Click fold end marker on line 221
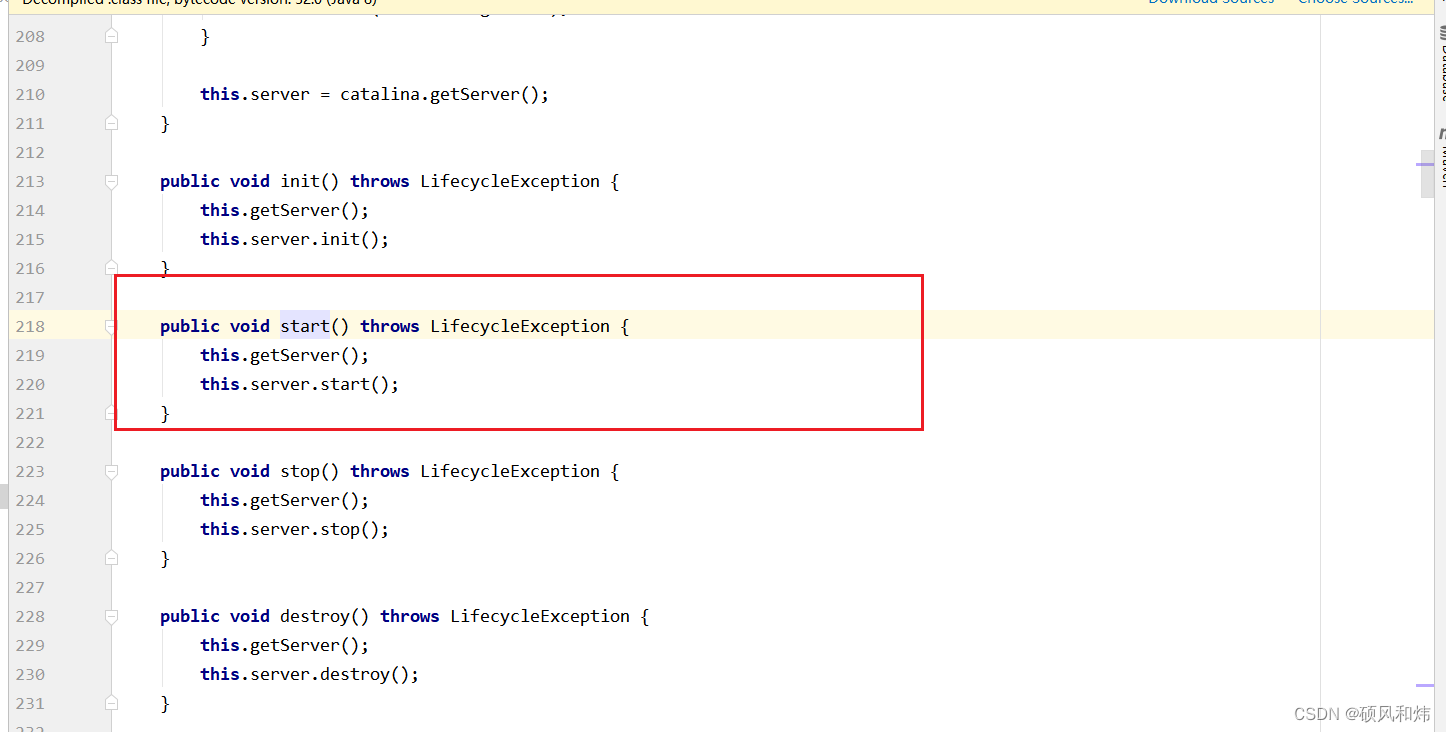1446x732 pixels. [x=111, y=413]
